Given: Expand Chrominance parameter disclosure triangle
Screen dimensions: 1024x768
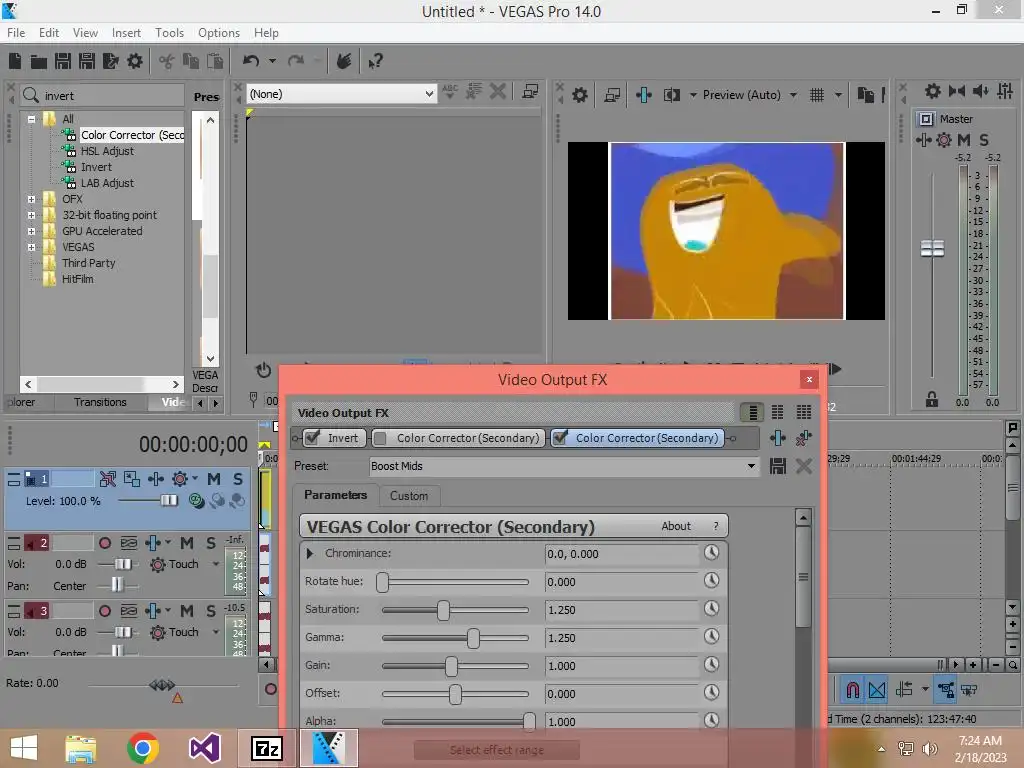Looking at the screenshot, I should 310,553.
